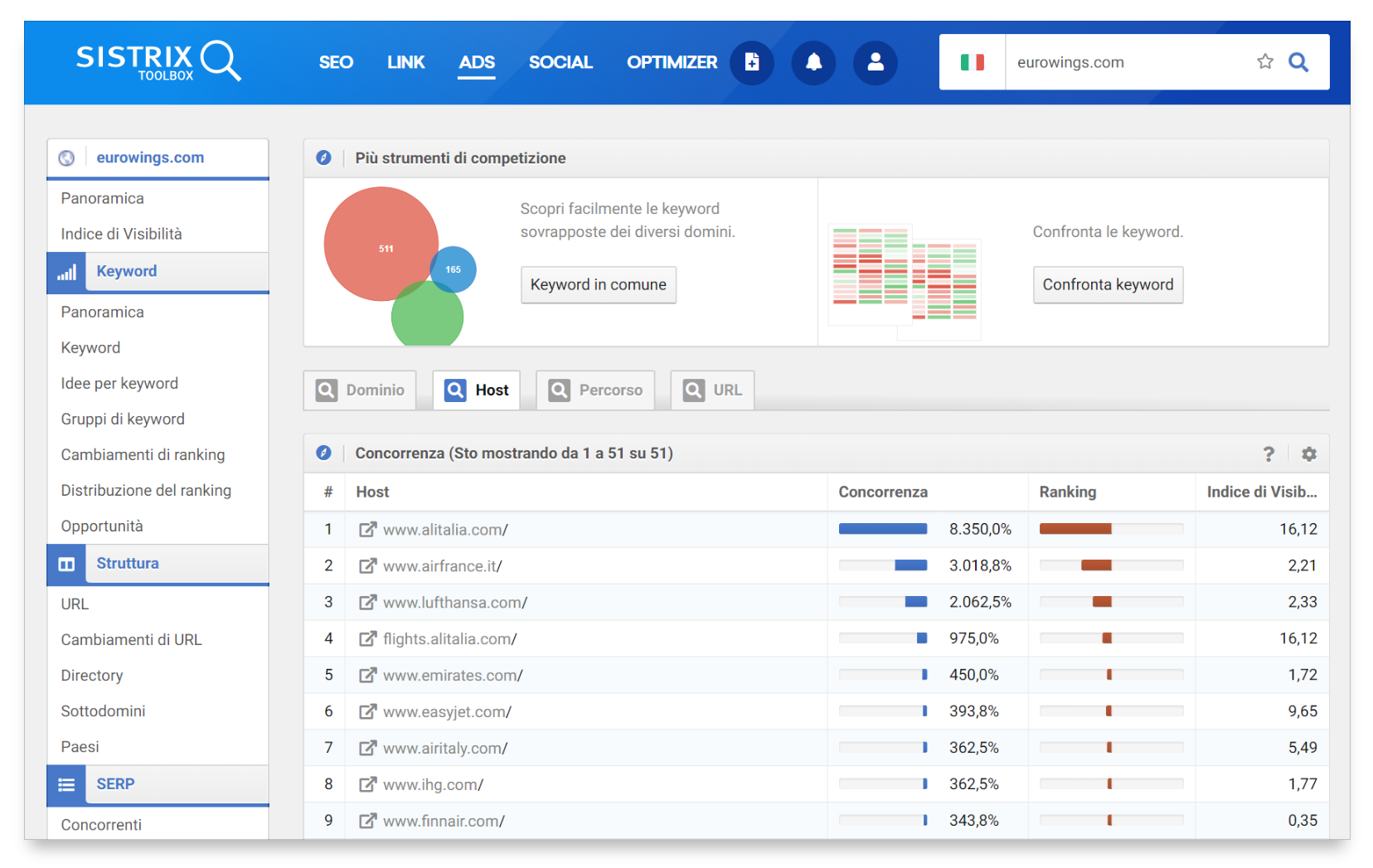1373x868 pixels.
Task: Open Directory in sidebar
Action: 92,675
